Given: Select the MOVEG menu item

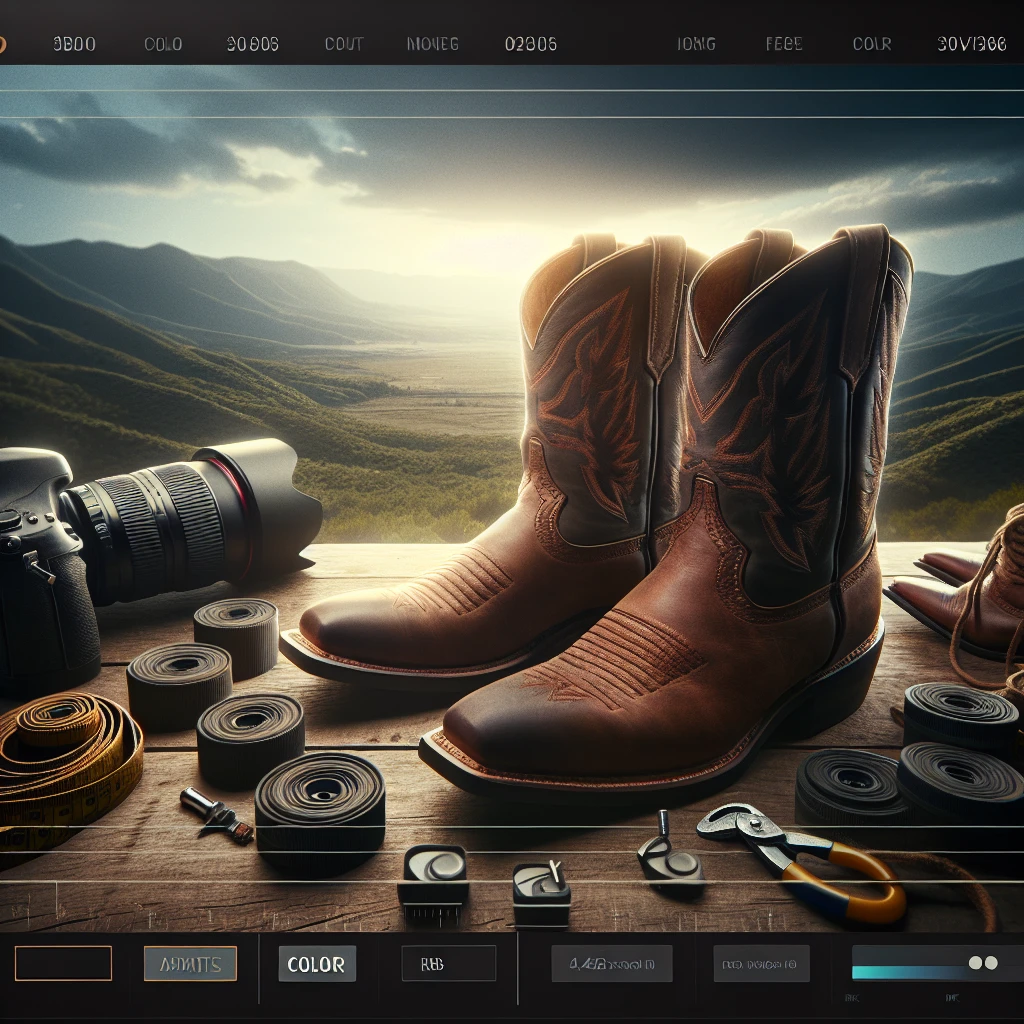Looking at the screenshot, I should (x=432, y=44).
